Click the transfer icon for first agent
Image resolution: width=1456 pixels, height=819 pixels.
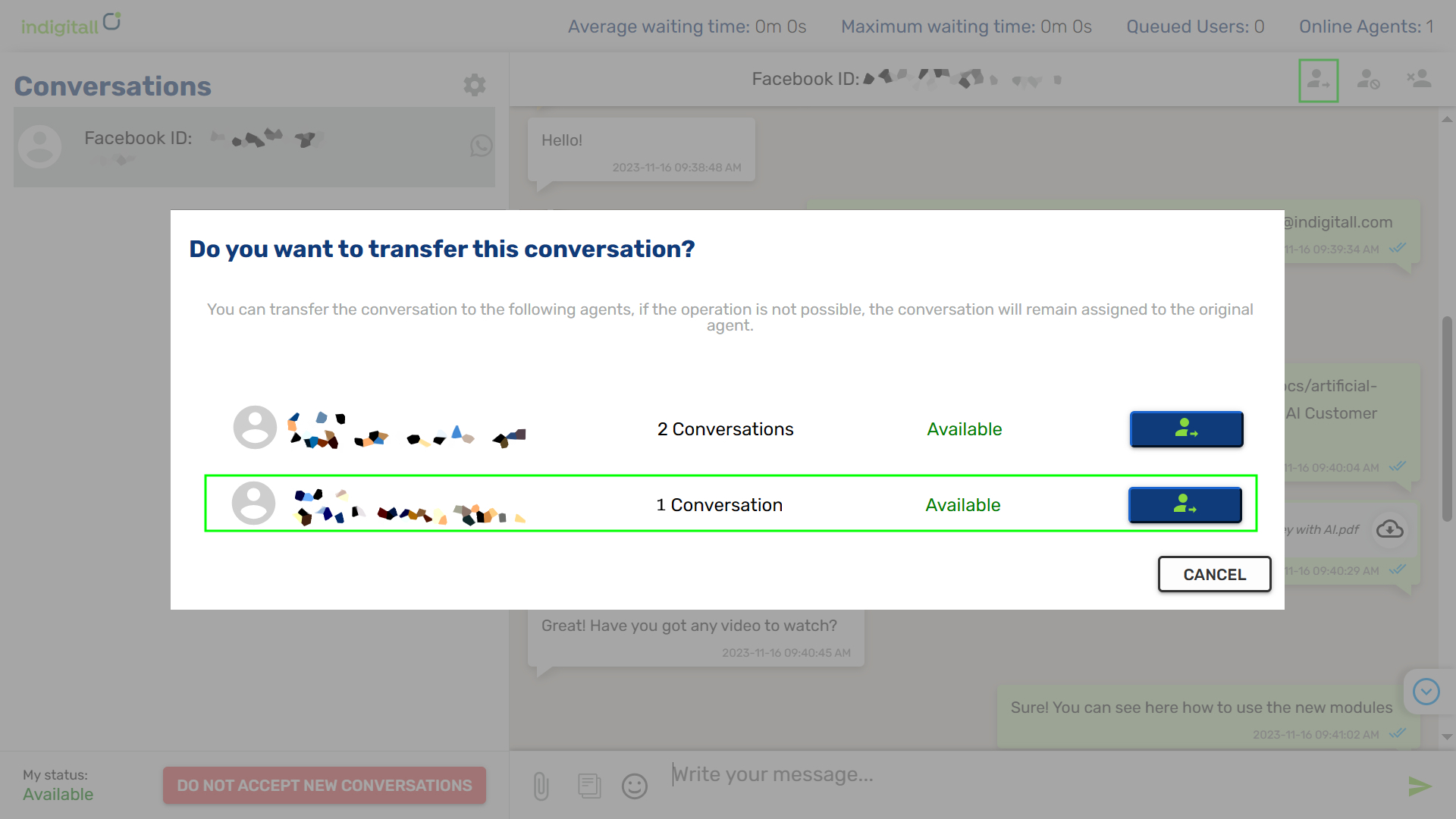(x=1186, y=429)
